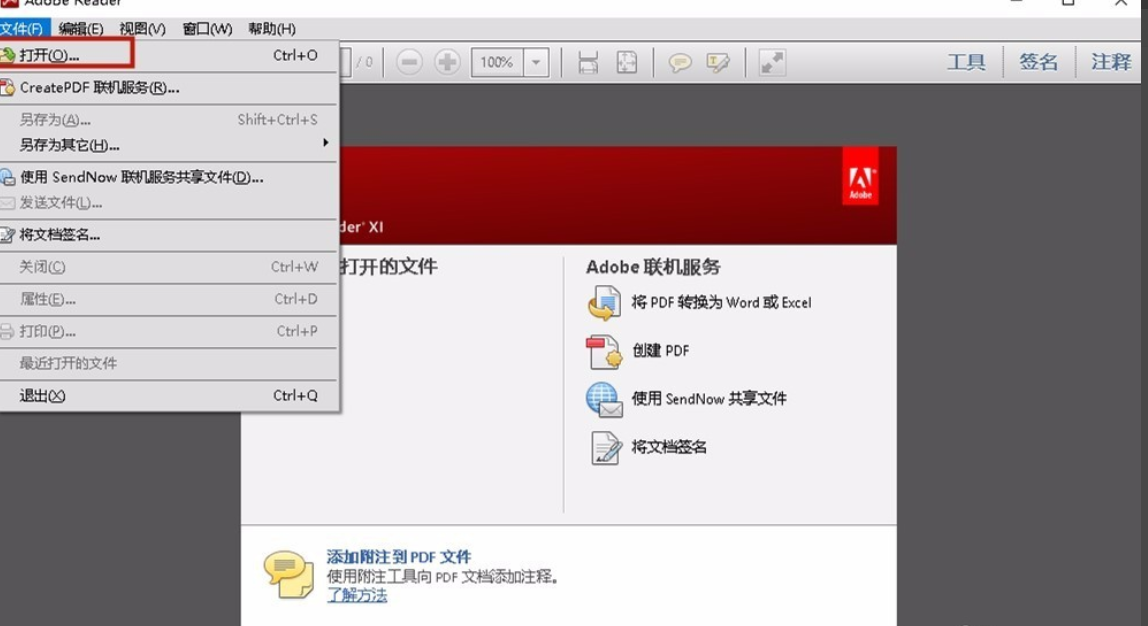Click the zoom out minus icon
Image resolution: width=1148 pixels, height=626 pixels.
[x=409, y=62]
